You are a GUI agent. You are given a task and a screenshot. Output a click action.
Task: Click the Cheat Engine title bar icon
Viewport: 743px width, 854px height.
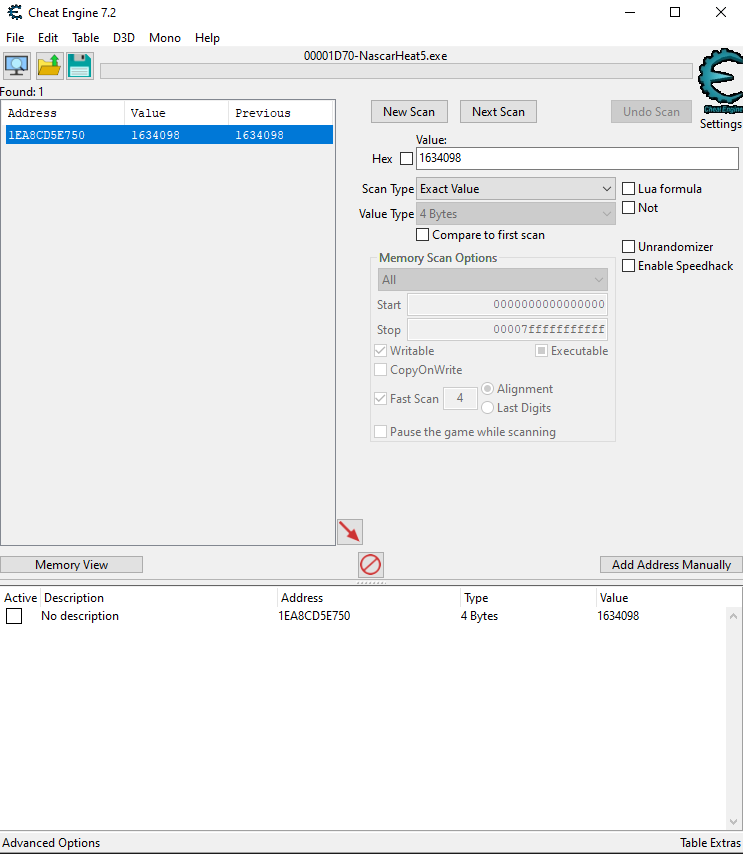click(x=13, y=13)
